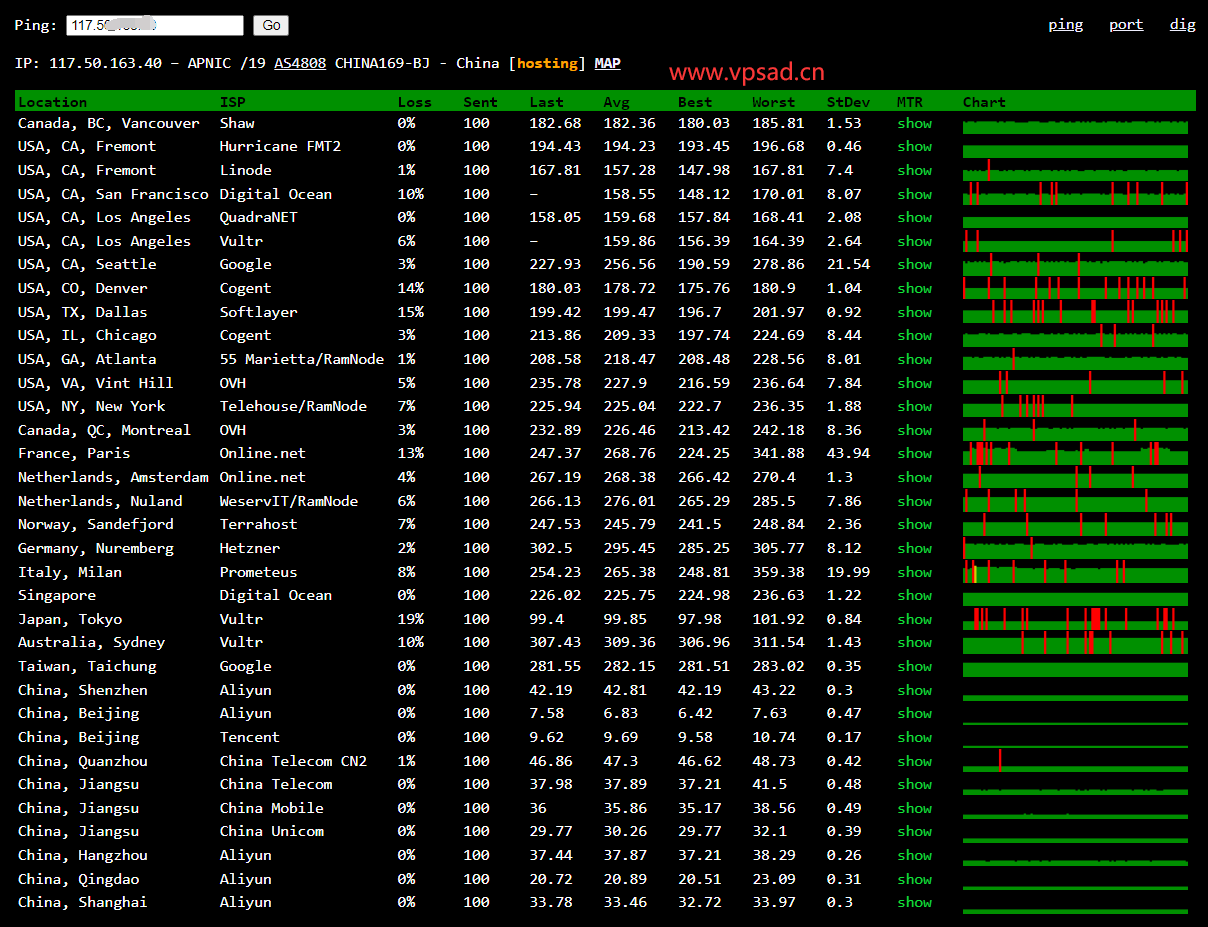Click the Best value 97.98
Viewport: 1208px width, 927px height.
pyautogui.click(x=699, y=619)
